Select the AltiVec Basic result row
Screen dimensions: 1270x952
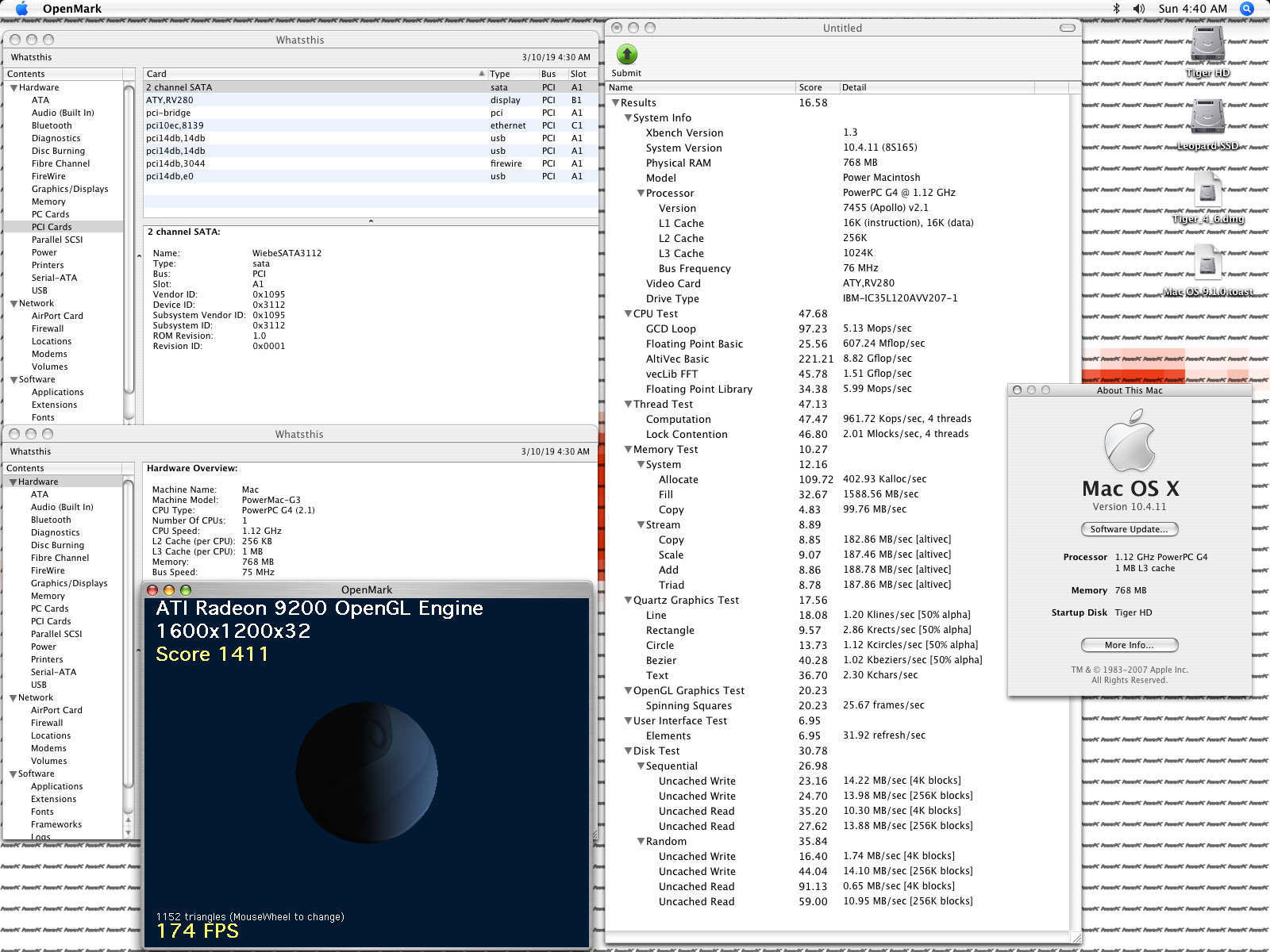(x=837, y=359)
